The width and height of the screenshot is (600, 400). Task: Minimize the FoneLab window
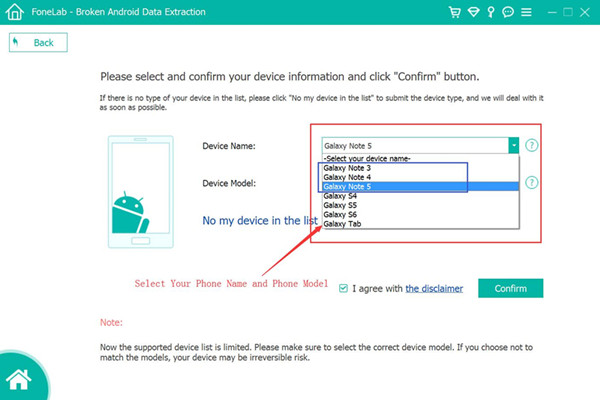click(x=552, y=12)
